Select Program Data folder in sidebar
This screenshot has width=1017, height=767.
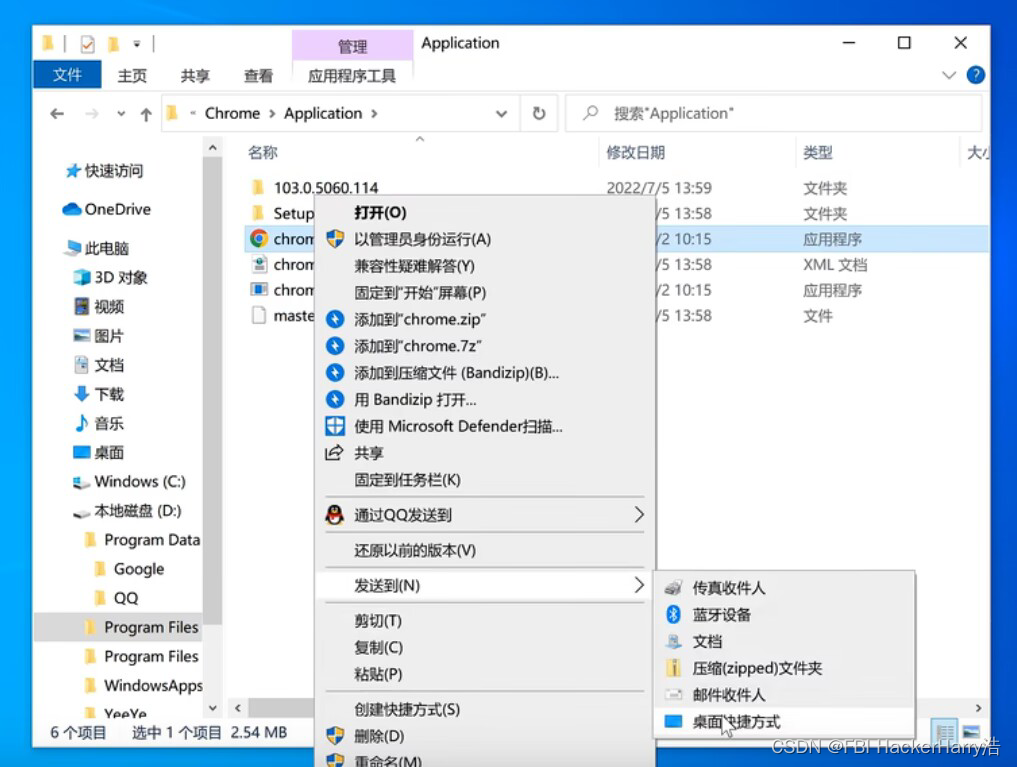(x=142, y=539)
